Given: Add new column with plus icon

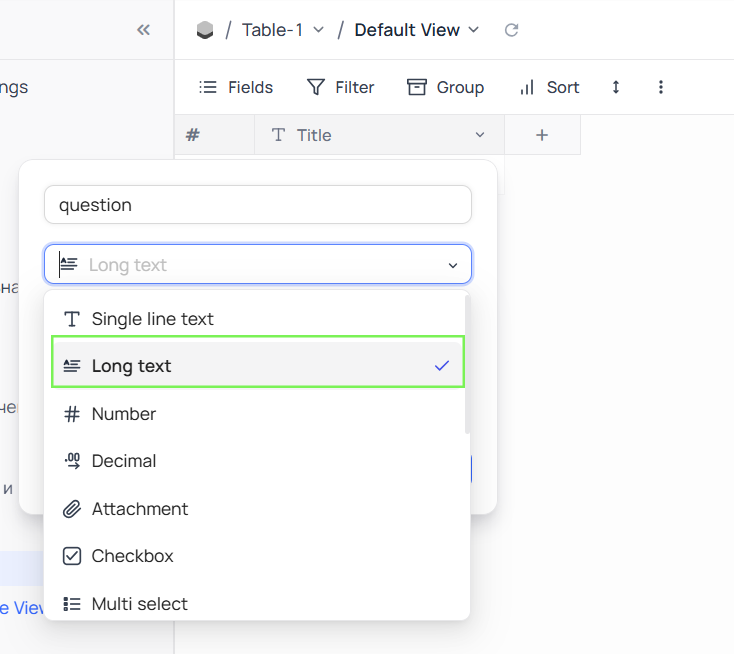Looking at the screenshot, I should (542, 135).
